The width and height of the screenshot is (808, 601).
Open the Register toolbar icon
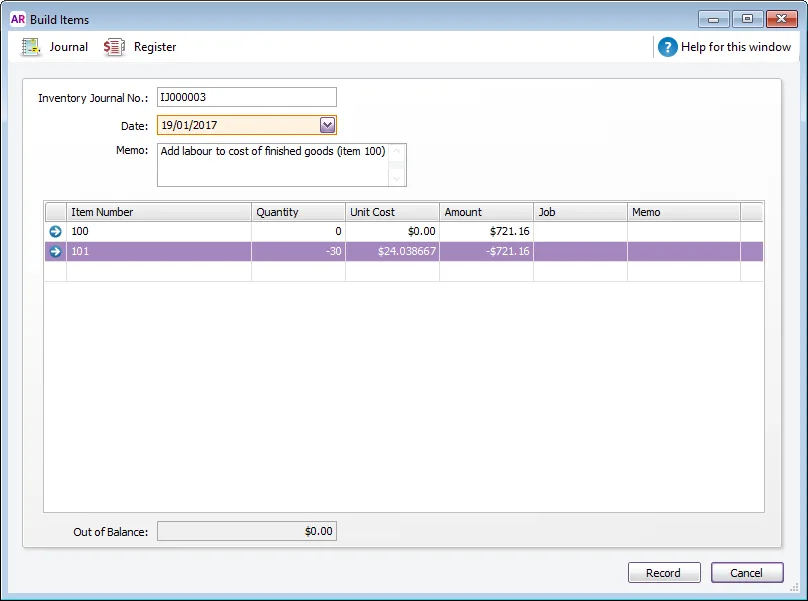click(x=114, y=47)
